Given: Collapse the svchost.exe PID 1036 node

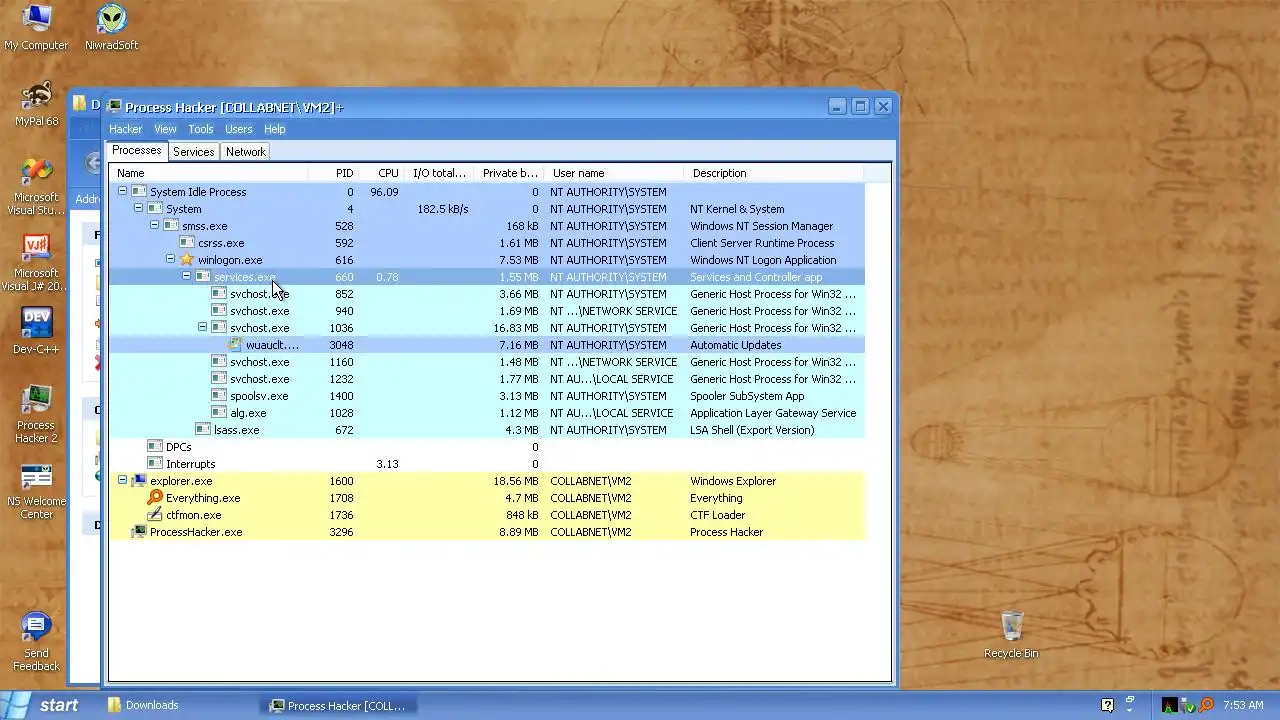Looking at the screenshot, I should click(202, 328).
